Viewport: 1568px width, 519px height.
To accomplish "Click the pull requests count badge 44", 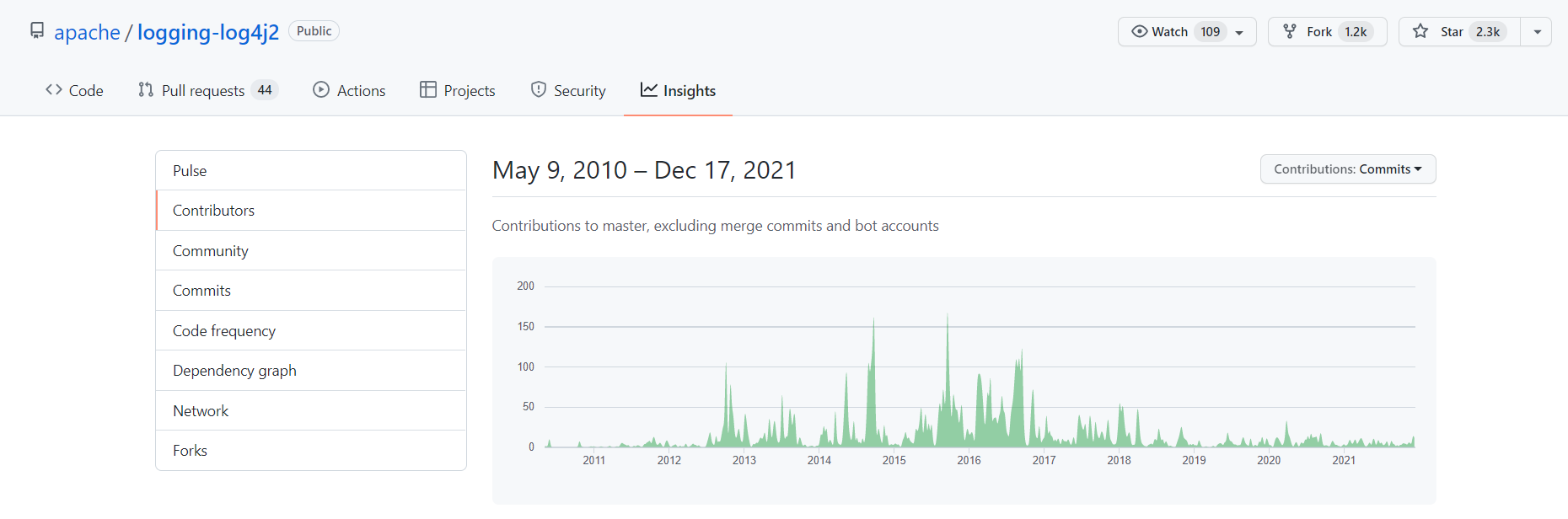I will pos(265,90).
